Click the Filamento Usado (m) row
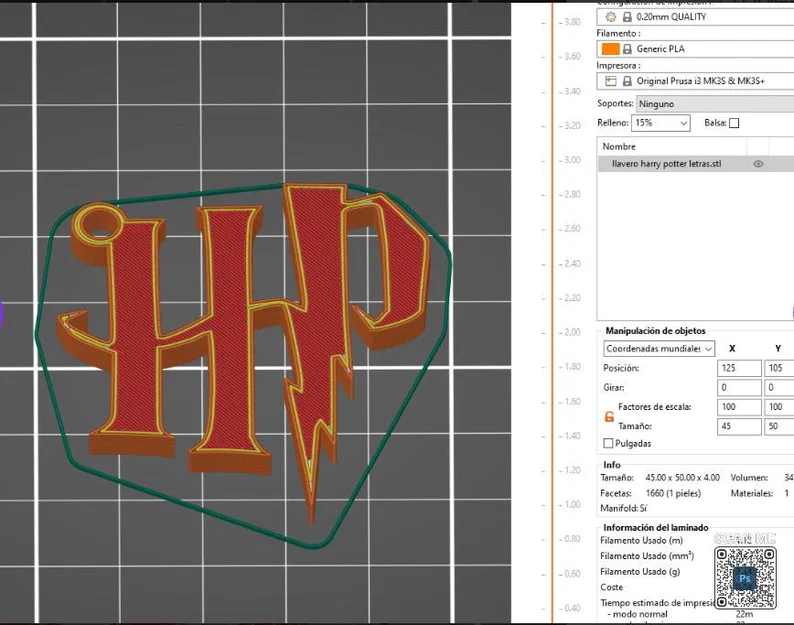The width and height of the screenshot is (794, 625). click(642, 540)
